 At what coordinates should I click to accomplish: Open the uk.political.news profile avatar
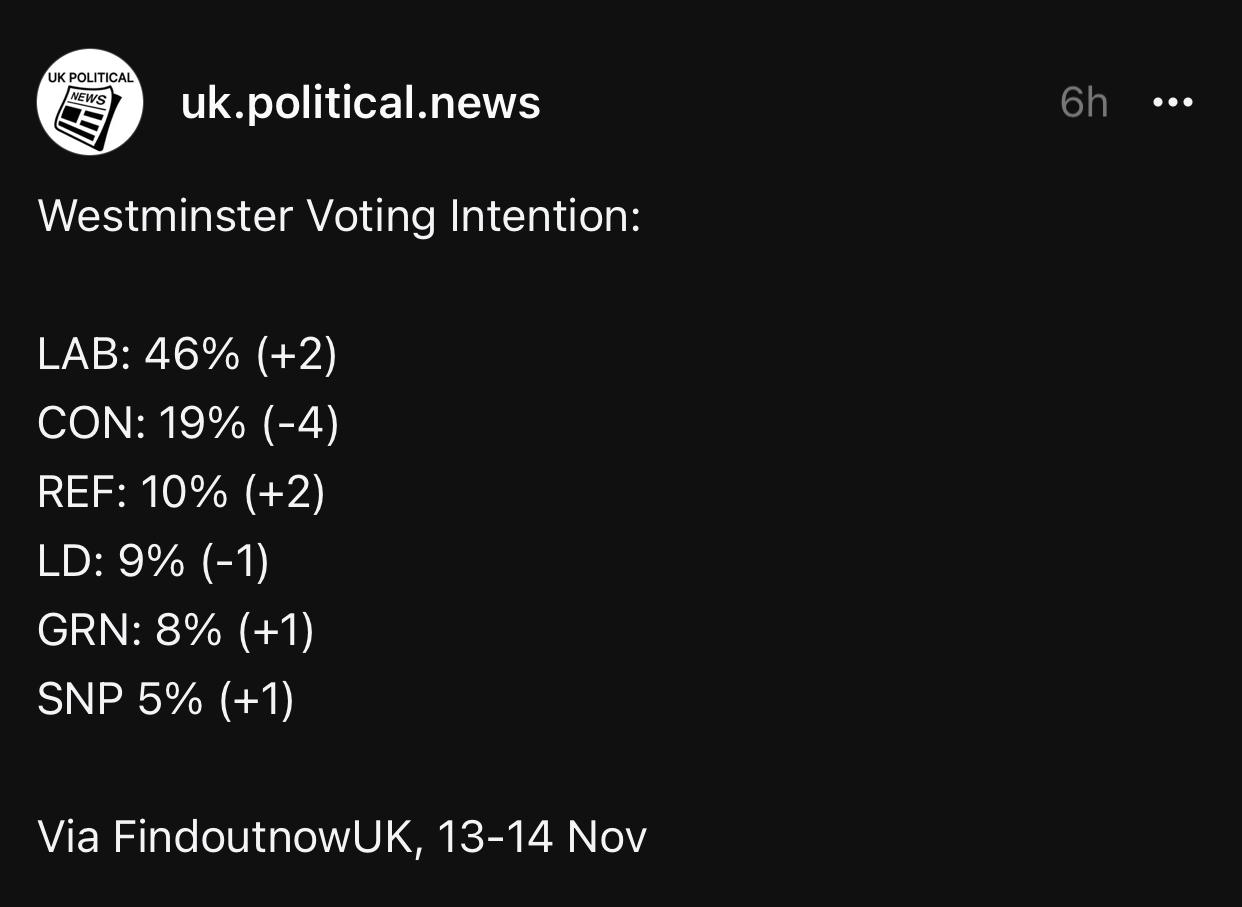90,102
